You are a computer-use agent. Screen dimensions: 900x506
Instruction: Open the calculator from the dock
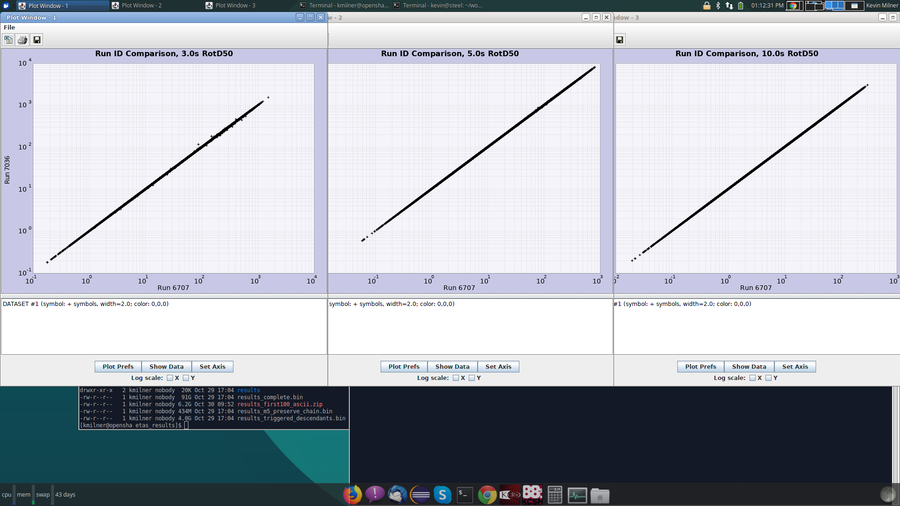click(x=555, y=494)
